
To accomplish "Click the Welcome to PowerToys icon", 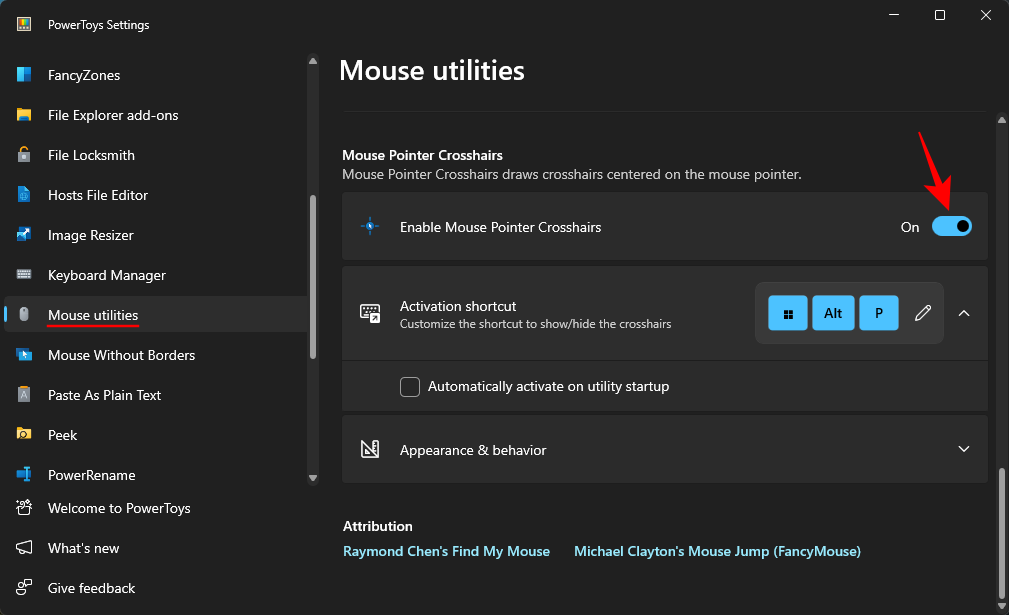I will (24, 508).
